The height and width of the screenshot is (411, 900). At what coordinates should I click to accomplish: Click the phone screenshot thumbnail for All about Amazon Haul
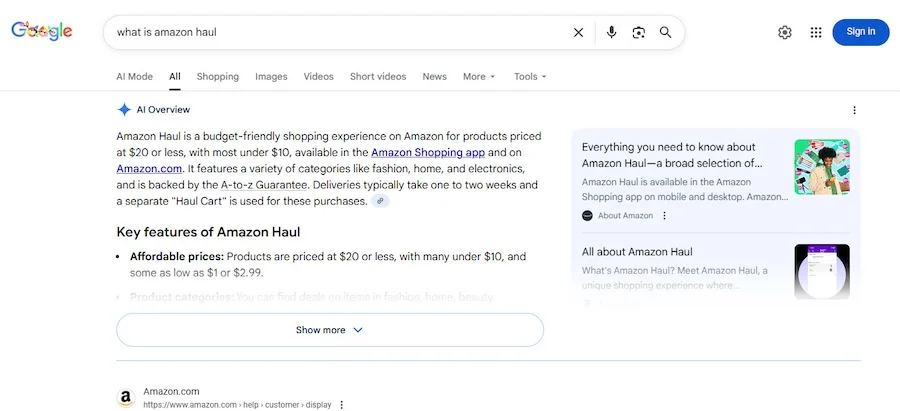point(822,272)
